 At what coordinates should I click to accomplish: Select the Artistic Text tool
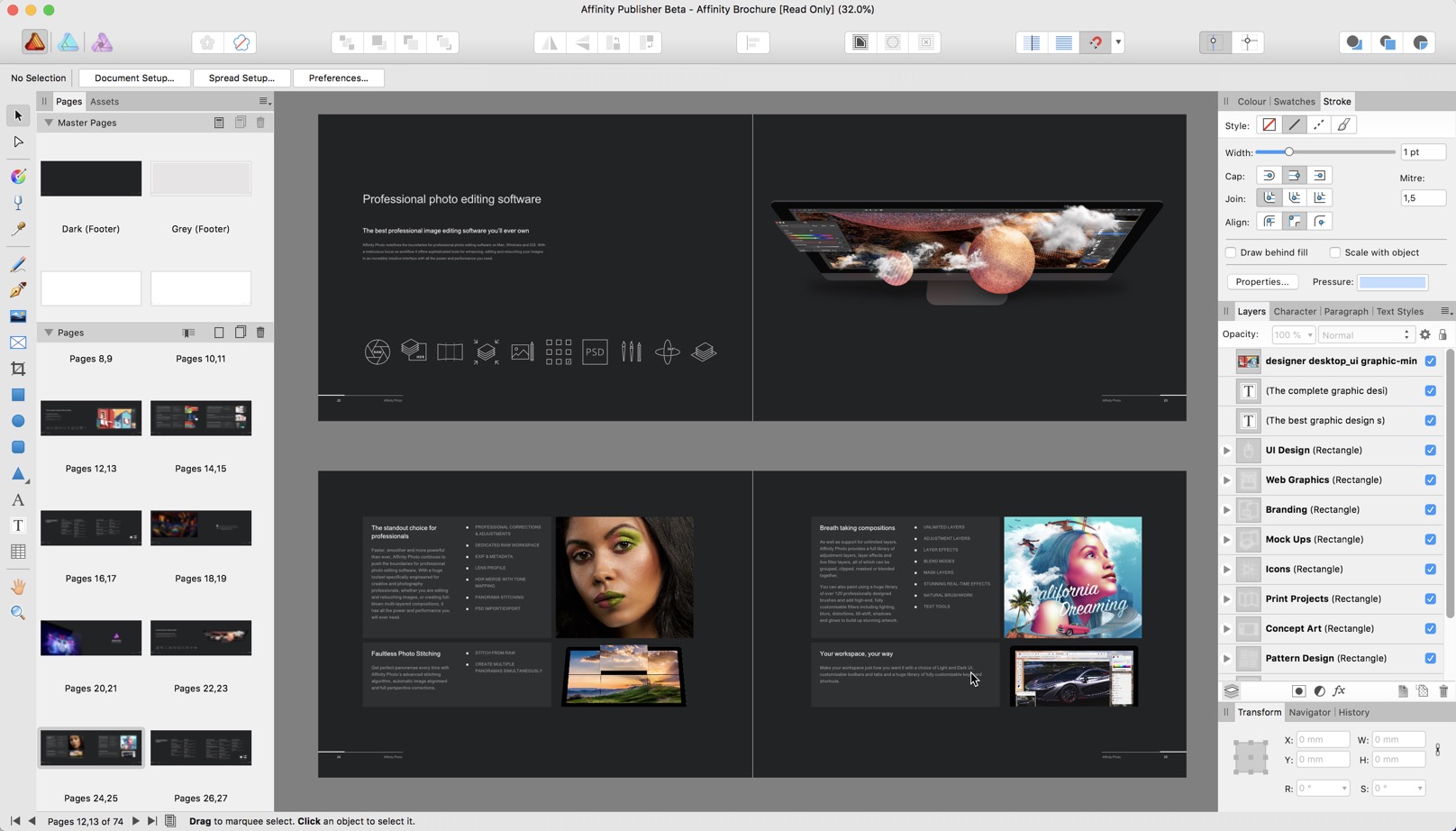[18, 499]
